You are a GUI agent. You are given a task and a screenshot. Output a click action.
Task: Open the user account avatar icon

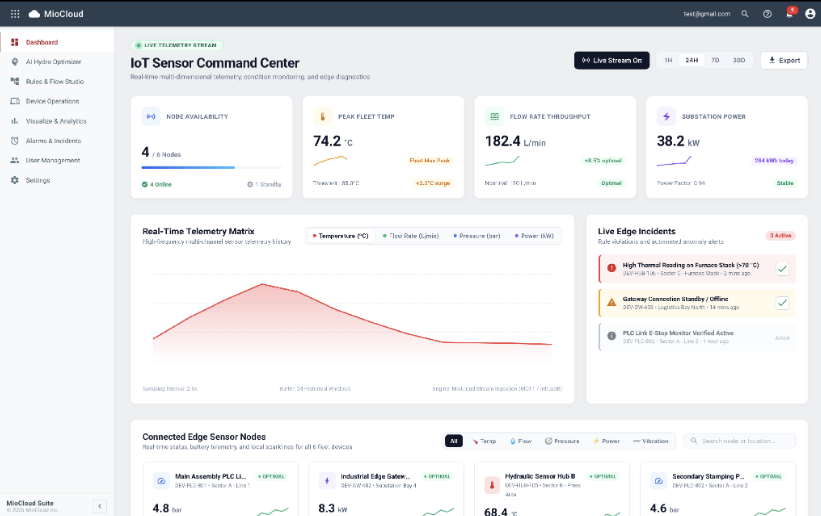(810, 14)
